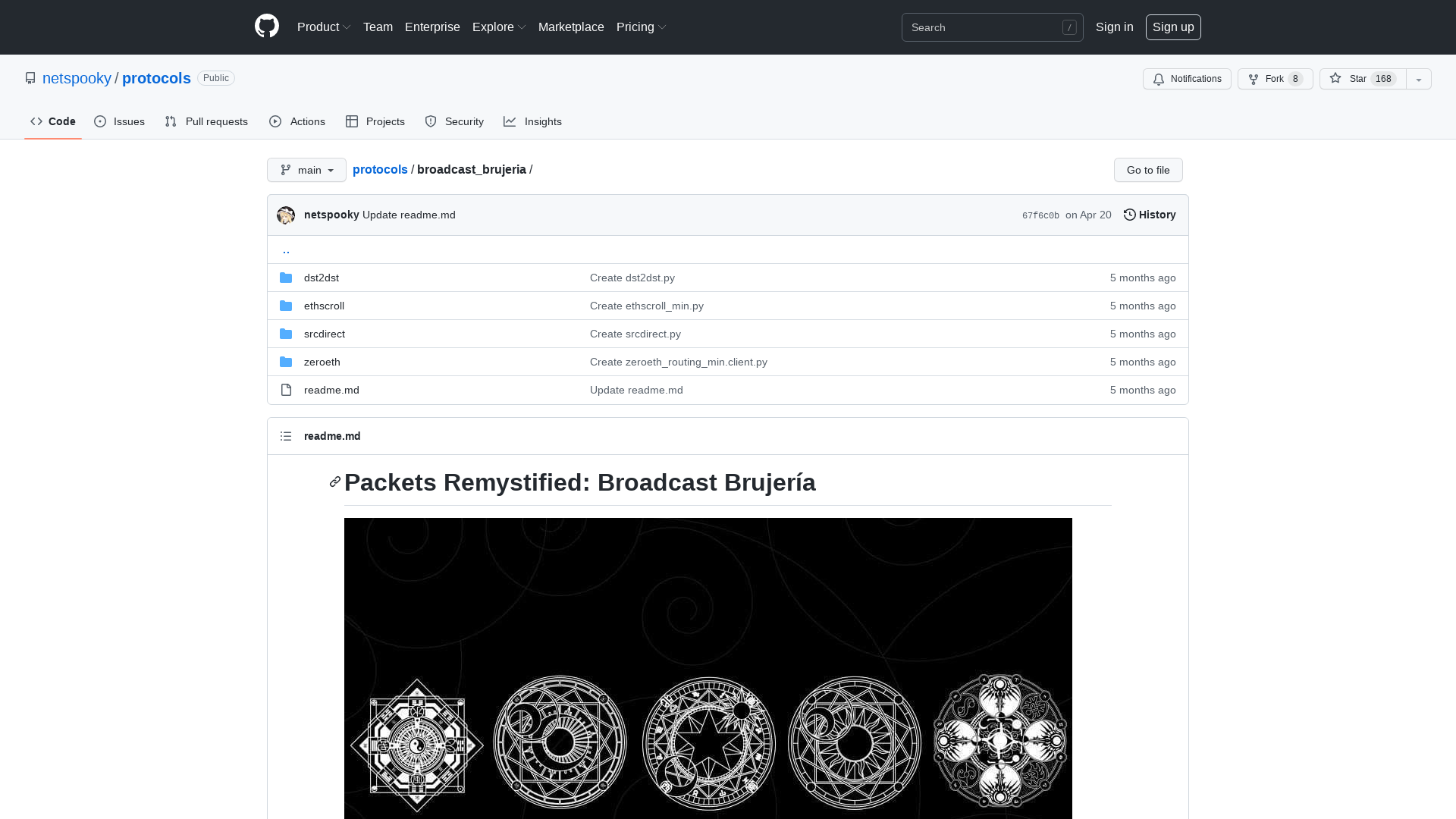This screenshot has width=1456, height=819.
Task: Click netspooky author name in commit row
Action: [x=331, y=215]
